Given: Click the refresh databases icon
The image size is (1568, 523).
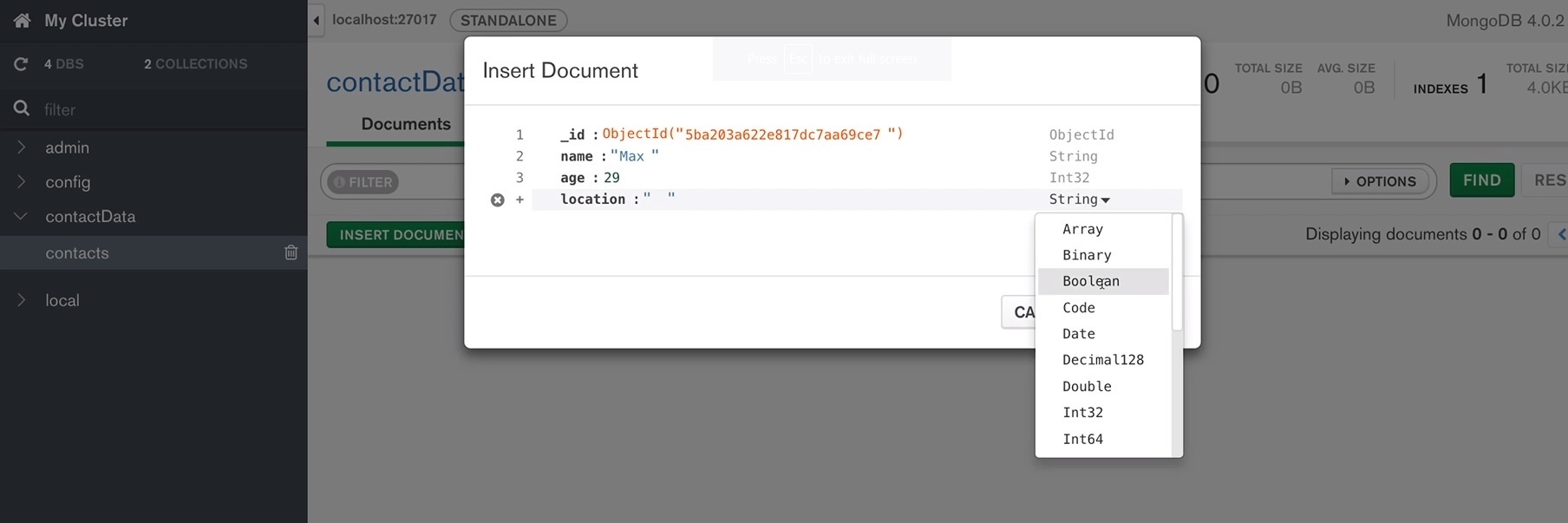Looking at the screenshot, I should [x=21, y=63].
